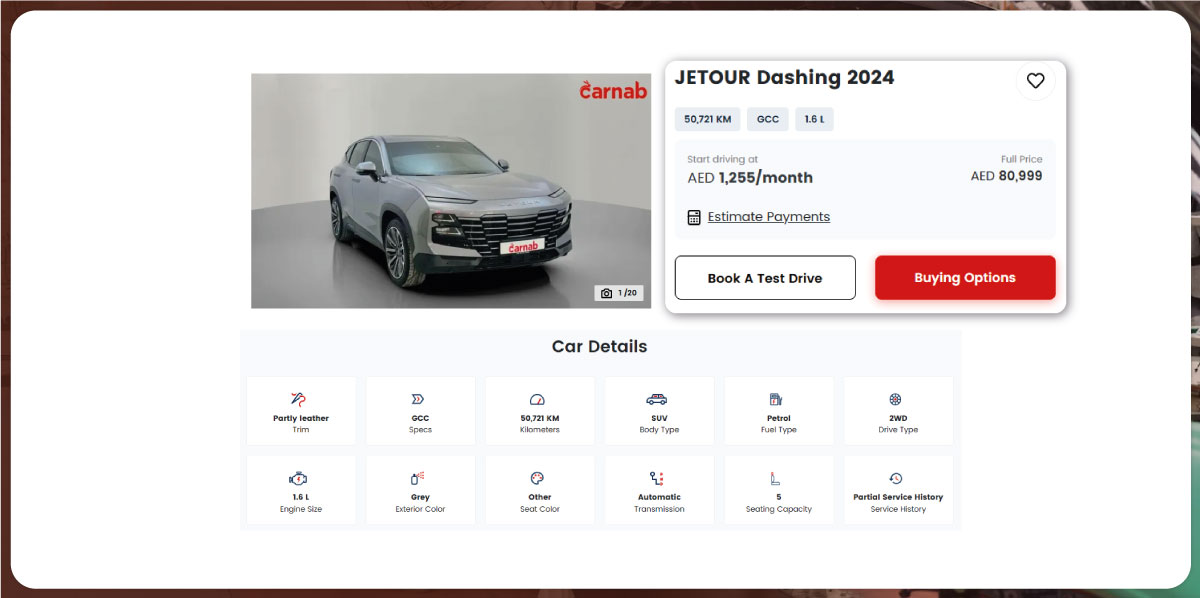1200x598 pixels.
Task: Click the heart favorite icon
Action: click(1035, 81)
